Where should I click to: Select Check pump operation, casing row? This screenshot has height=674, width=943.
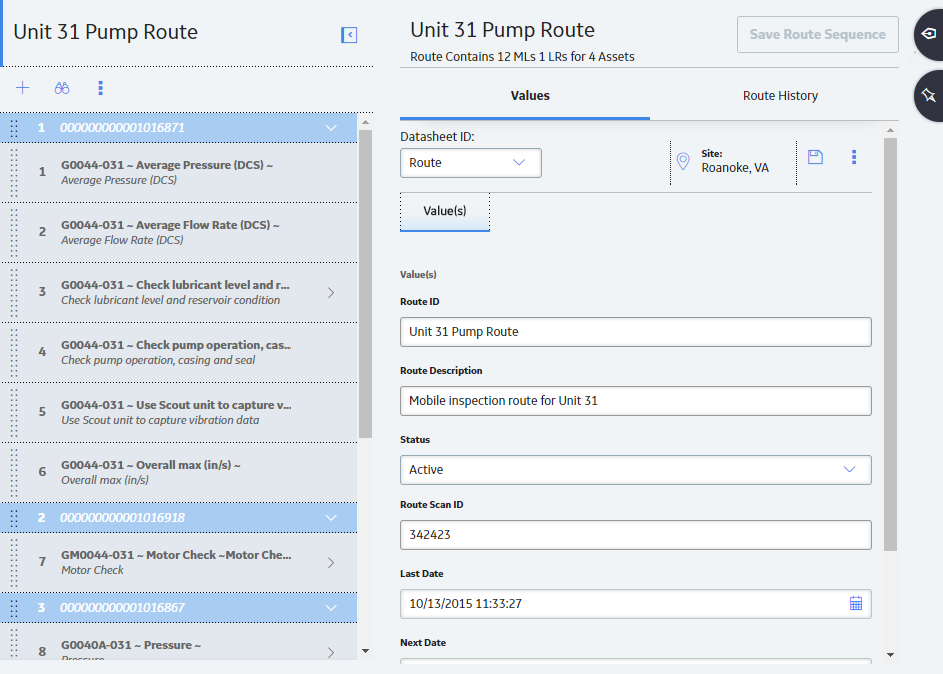(179, 353)
